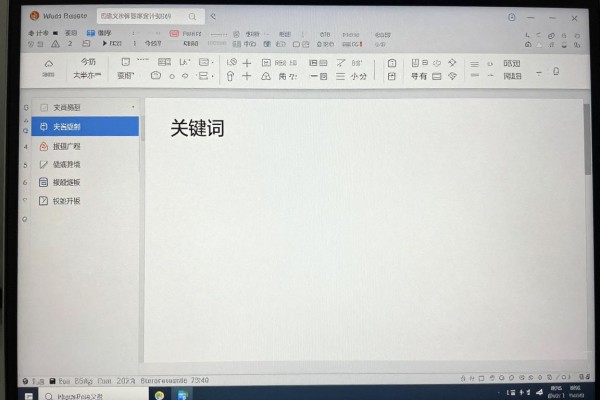Click the lower plus icon in the ribbon
The image size is (600, 400).
point(247,76)
